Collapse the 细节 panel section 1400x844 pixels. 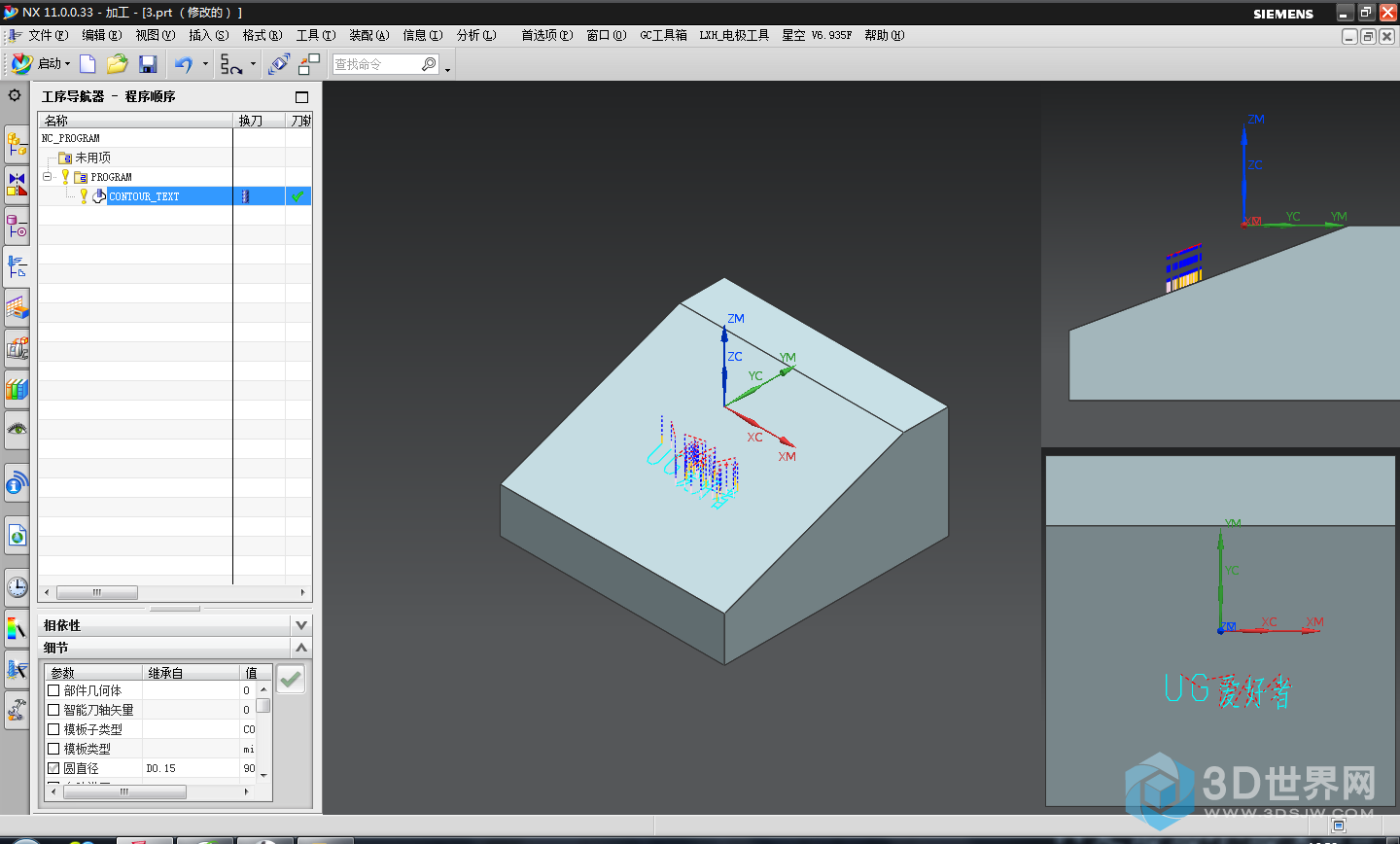[x=301, y=648]
